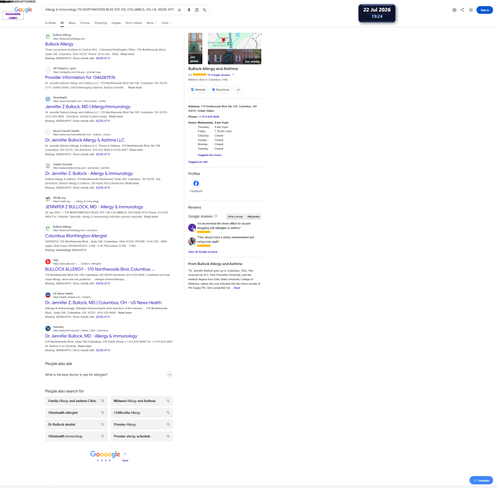
Task: Search Premier allergy schedule suggestion
Action: (x=142, y=436)
